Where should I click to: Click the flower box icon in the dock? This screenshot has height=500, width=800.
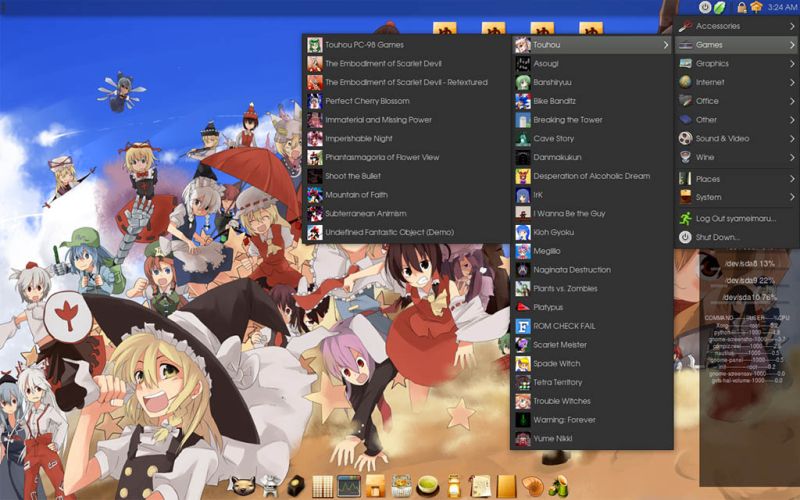(x=401, y=486)
